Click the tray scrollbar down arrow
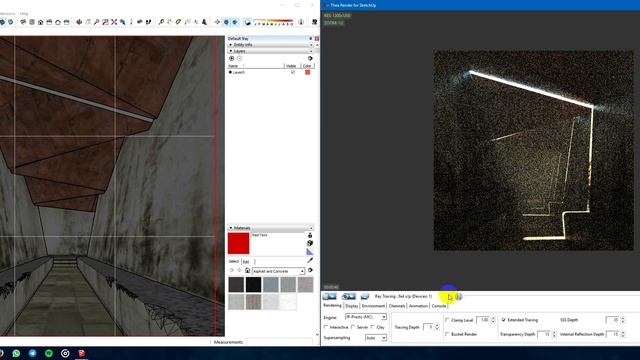 [x=317, y=335]
